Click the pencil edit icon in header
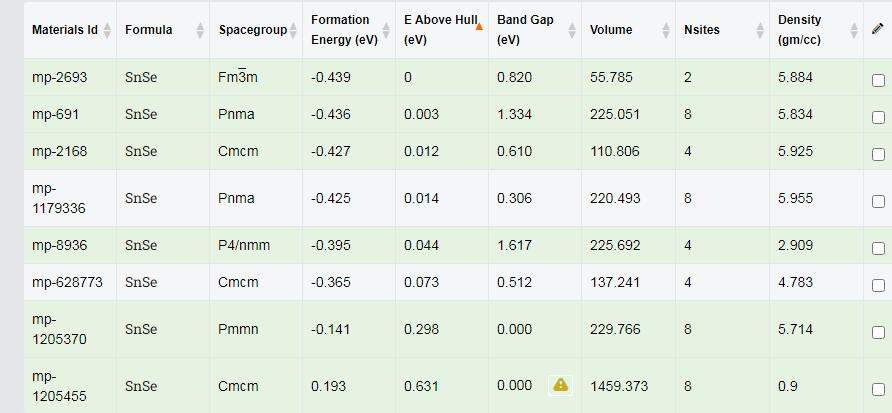The width and height of the screenshot is (892, 413). 878,29
